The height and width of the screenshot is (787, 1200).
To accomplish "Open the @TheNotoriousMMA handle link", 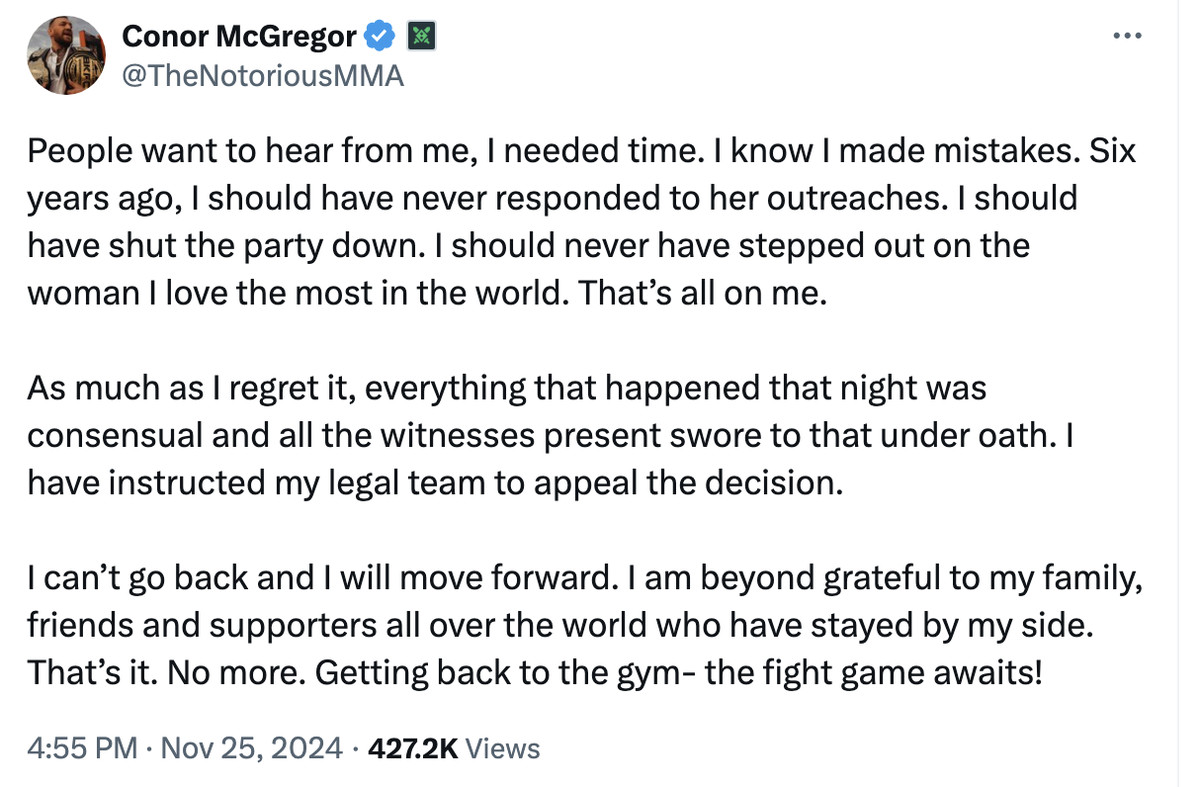I will click(x=262, y=75).
